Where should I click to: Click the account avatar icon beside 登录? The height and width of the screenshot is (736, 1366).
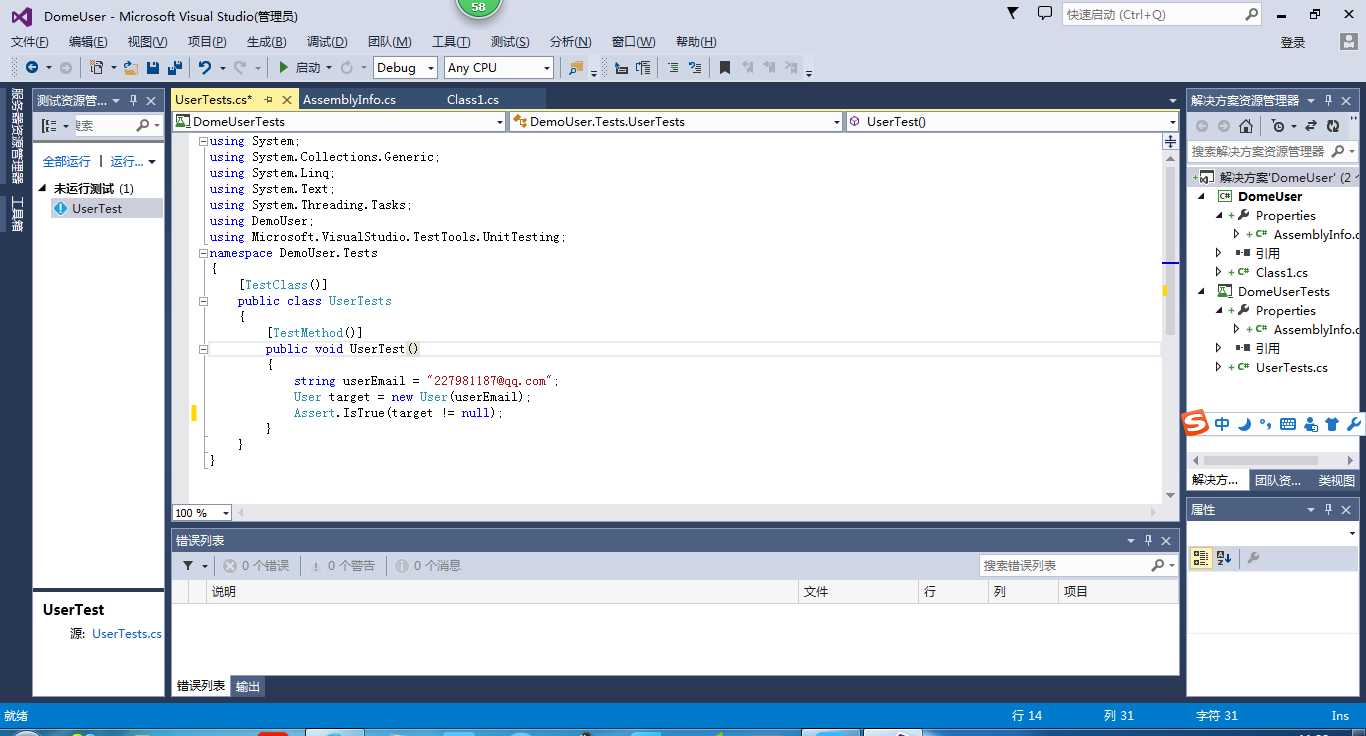pos(1349,41)
